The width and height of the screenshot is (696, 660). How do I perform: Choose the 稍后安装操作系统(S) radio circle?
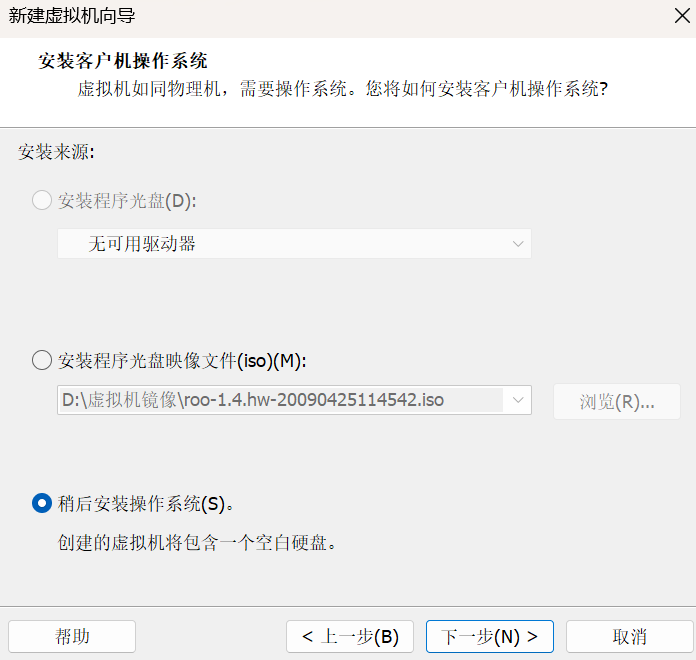pyautogui.click(x=42, y=503)
